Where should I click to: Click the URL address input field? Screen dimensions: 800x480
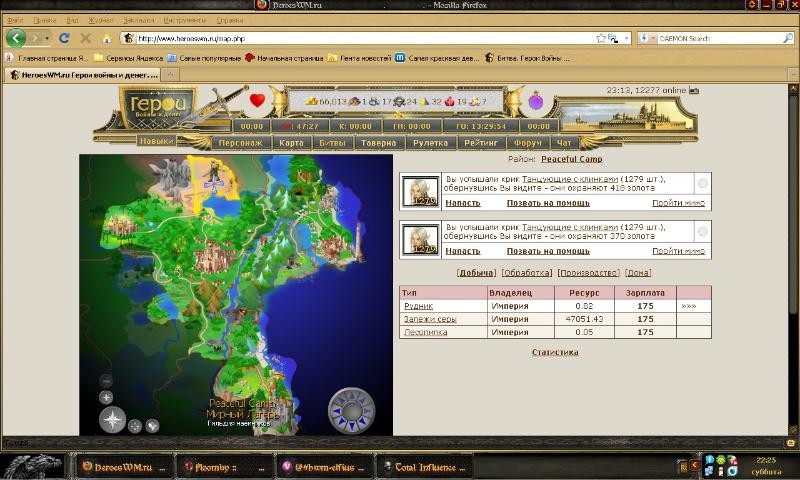click(x=365, y=38)
